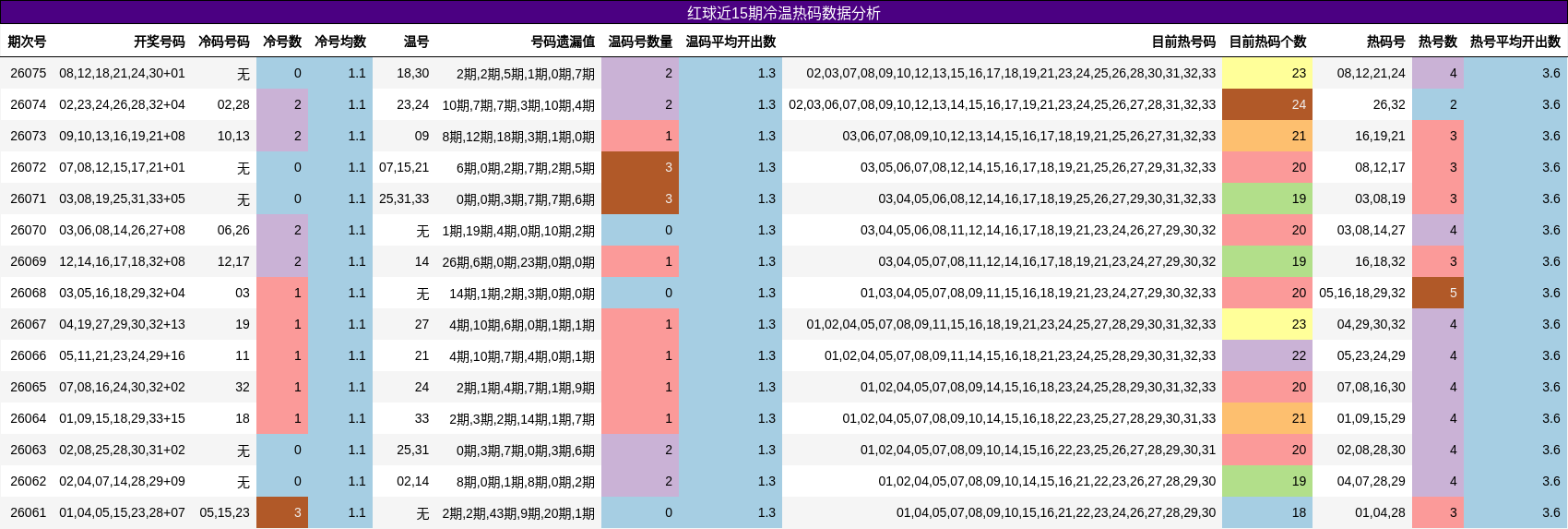Image resolution: width=1568 pixels, height=529 pixels.
Task: Click hot numbers cell 08,12,21,24
Action: [x=1372, y=73]
